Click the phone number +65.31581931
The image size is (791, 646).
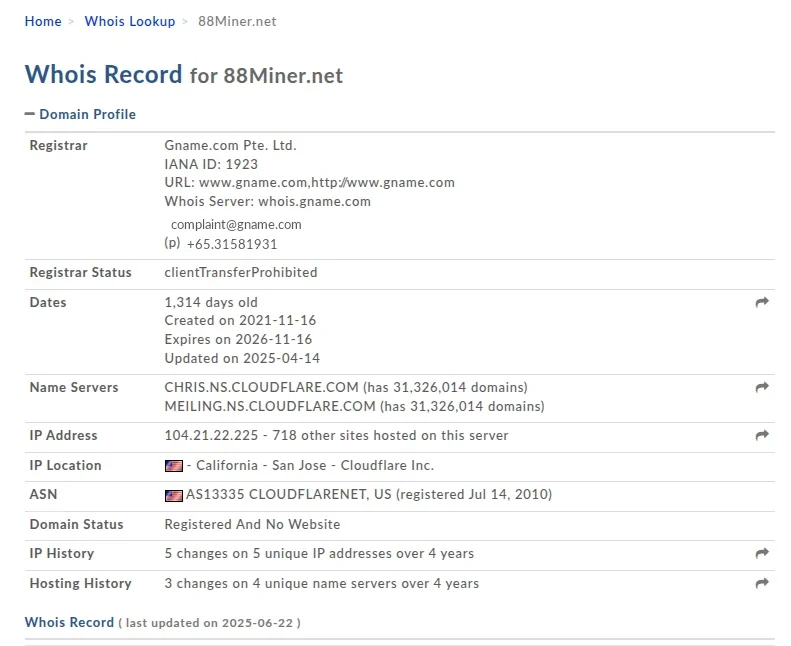pos(232,245)
